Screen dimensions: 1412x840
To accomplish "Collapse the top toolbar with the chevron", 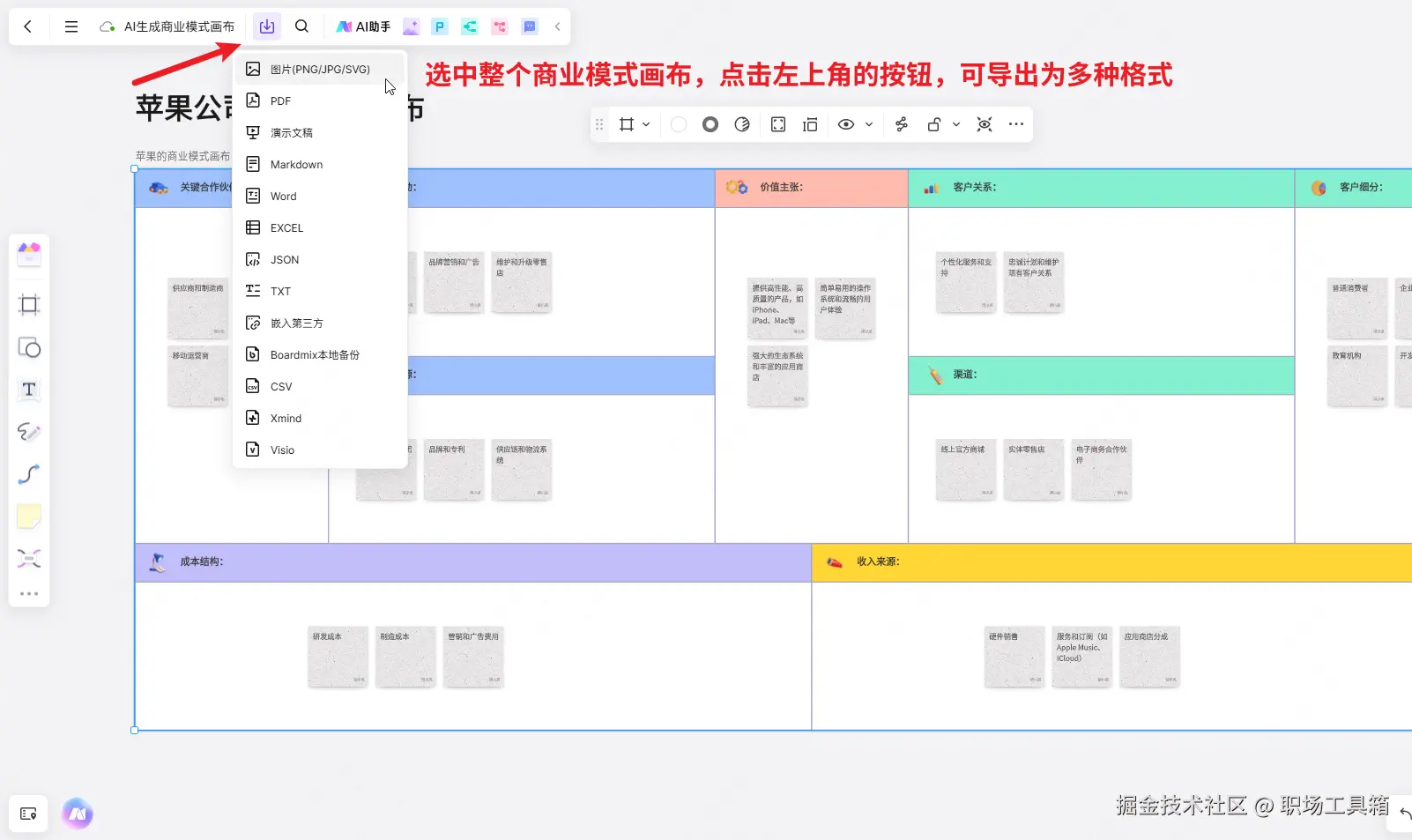I will [x=557, y=26].
